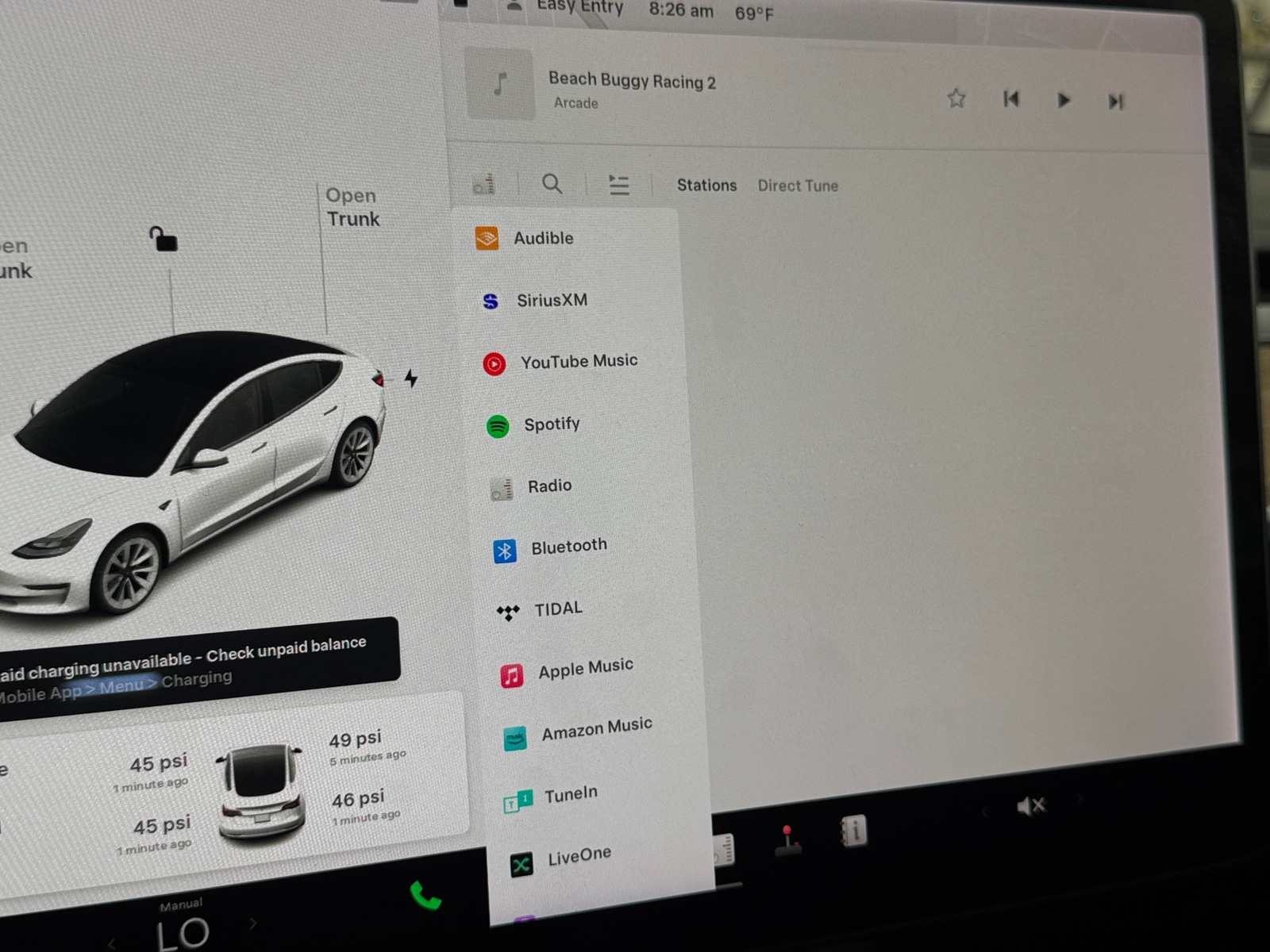Tap the charging unavailable notification banner
The height and width of the screenshot is (952, 1270).
[198, 669]
